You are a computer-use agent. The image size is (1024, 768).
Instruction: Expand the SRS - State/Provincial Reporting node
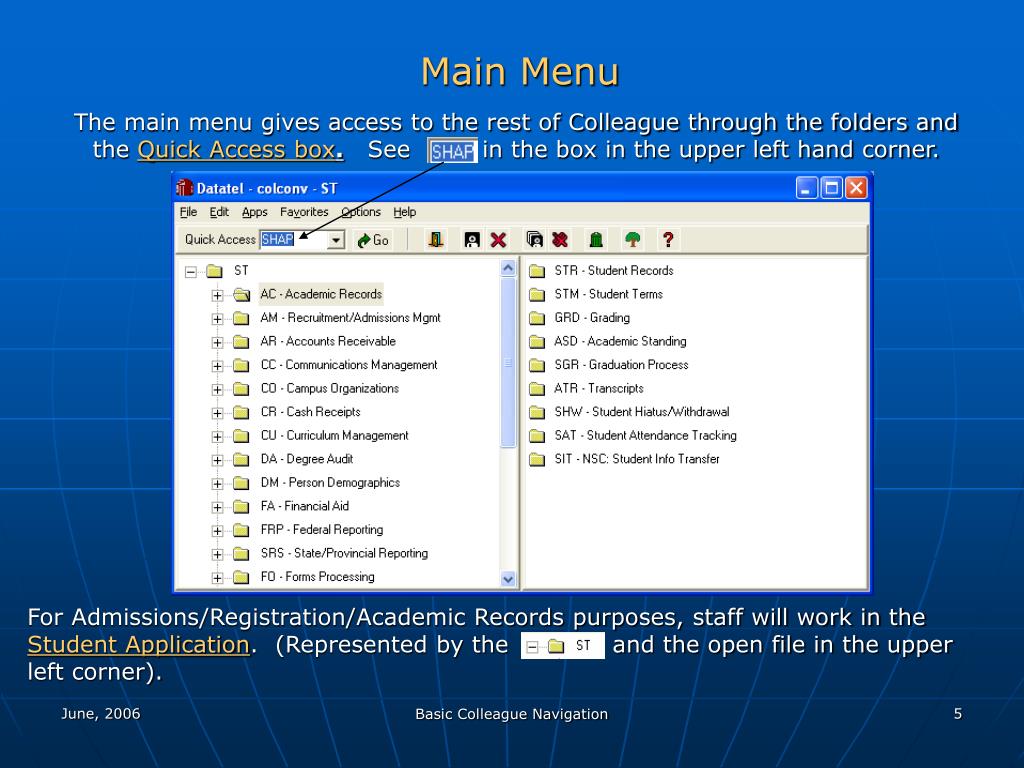[217, 554]
